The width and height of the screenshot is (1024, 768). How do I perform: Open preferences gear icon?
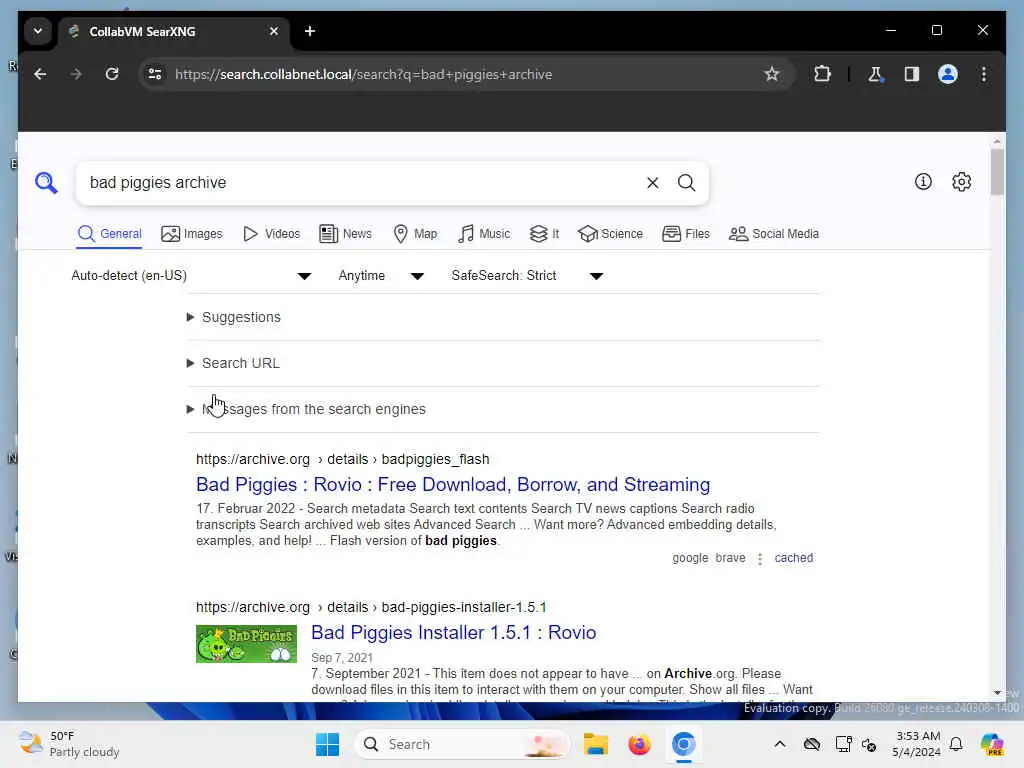pyautogui.click(x=961, y=182)
